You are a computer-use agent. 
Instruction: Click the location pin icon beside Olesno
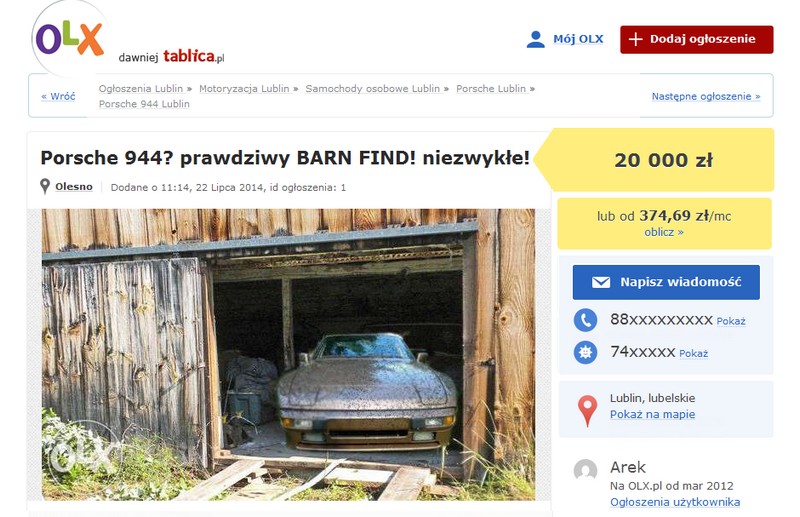tap(45, 186)
